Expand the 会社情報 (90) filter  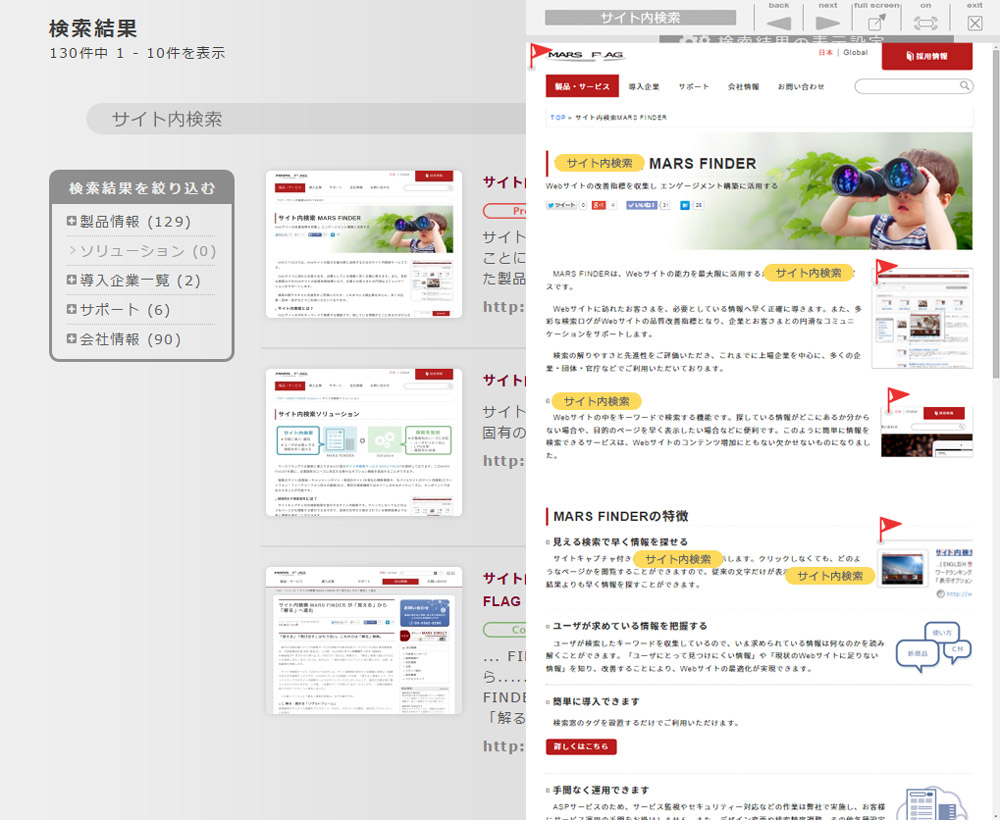point(71,339)
